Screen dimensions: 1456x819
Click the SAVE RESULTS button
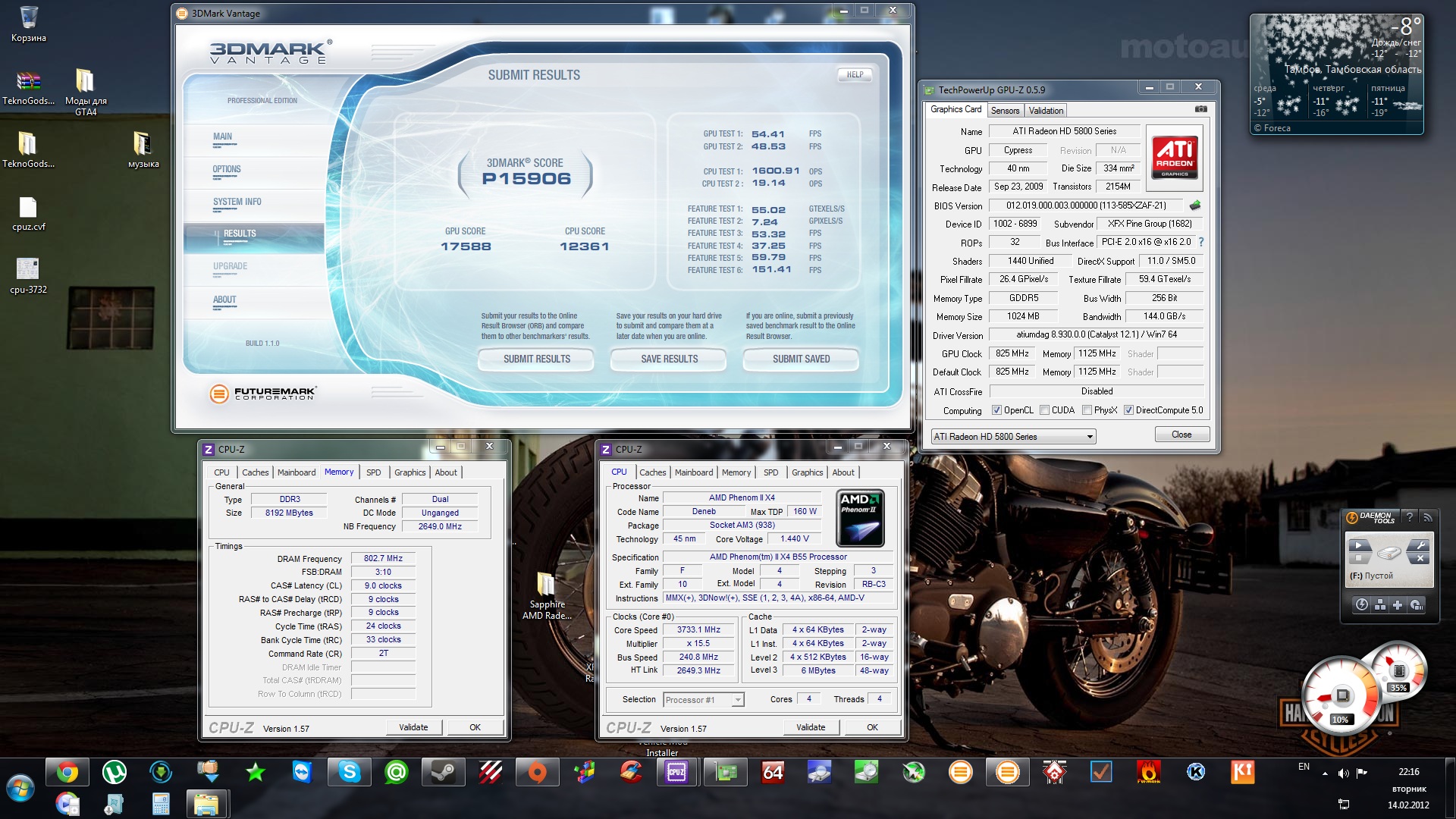click(669, 359)
